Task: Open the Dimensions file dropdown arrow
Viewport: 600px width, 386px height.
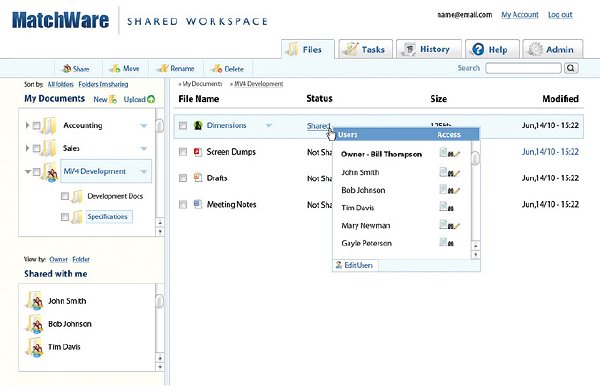Action: click(269, 125)
